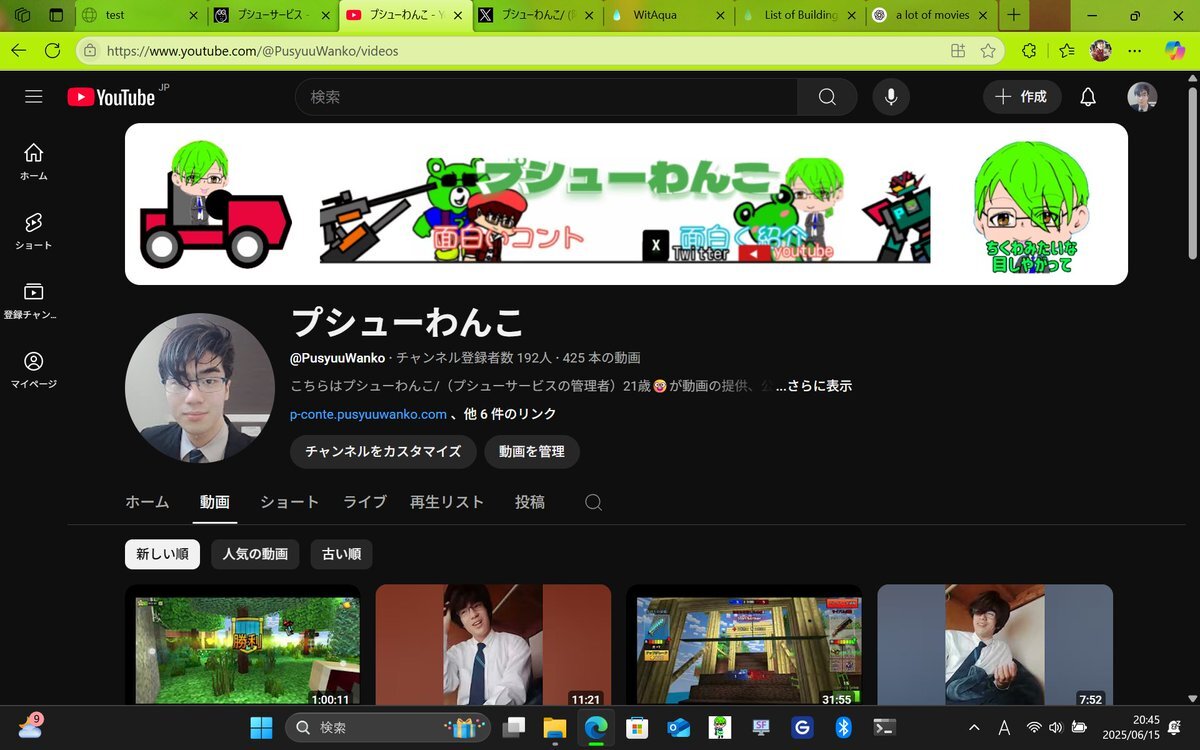Open the channel ショート tab
This screenshot has height=750, width=1200.
click(289, 502)
